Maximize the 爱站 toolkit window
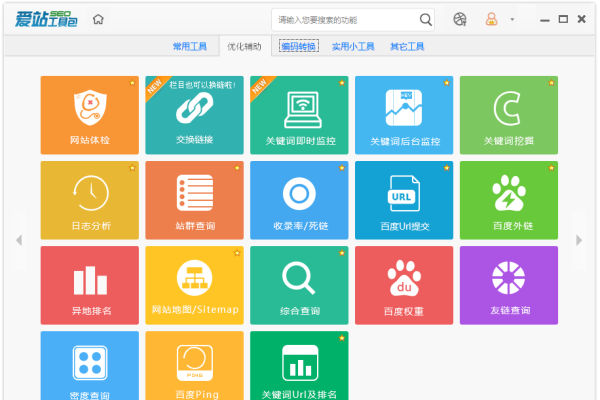 click(563, 19)
